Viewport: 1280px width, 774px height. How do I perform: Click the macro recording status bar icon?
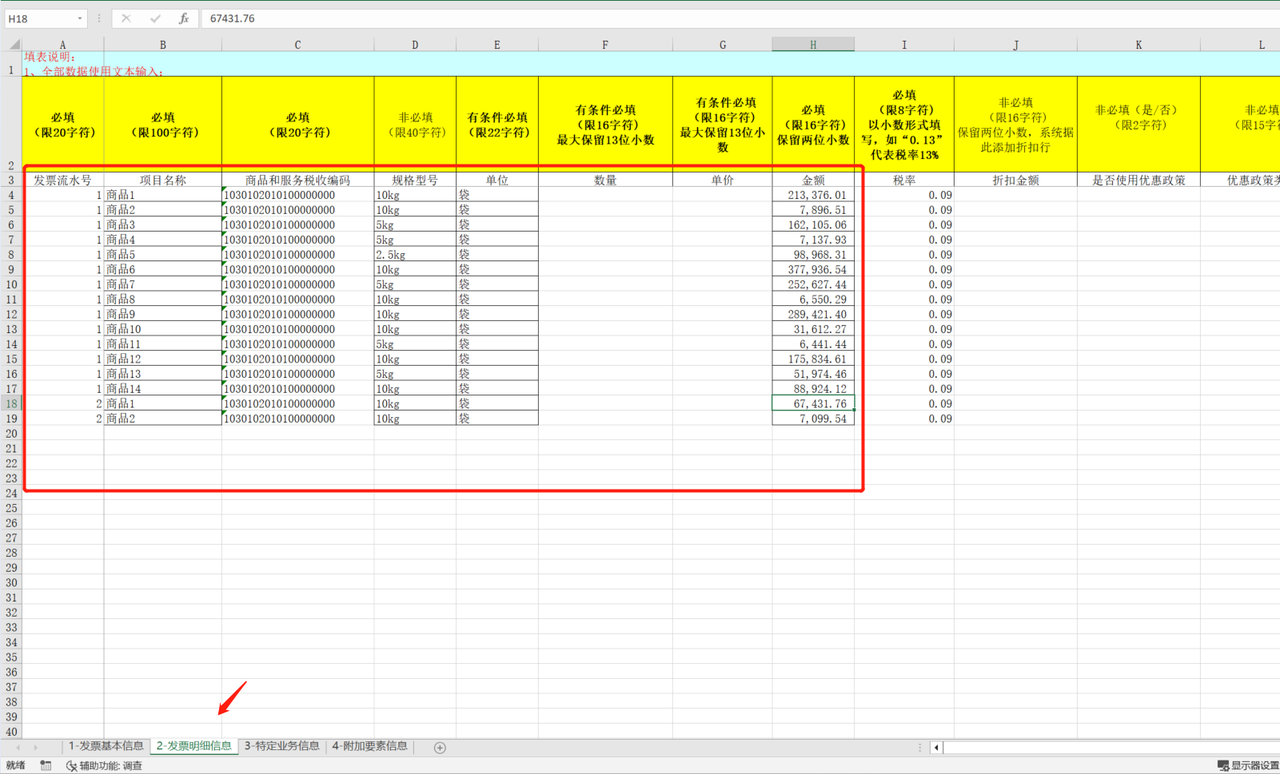click(46, 766)
